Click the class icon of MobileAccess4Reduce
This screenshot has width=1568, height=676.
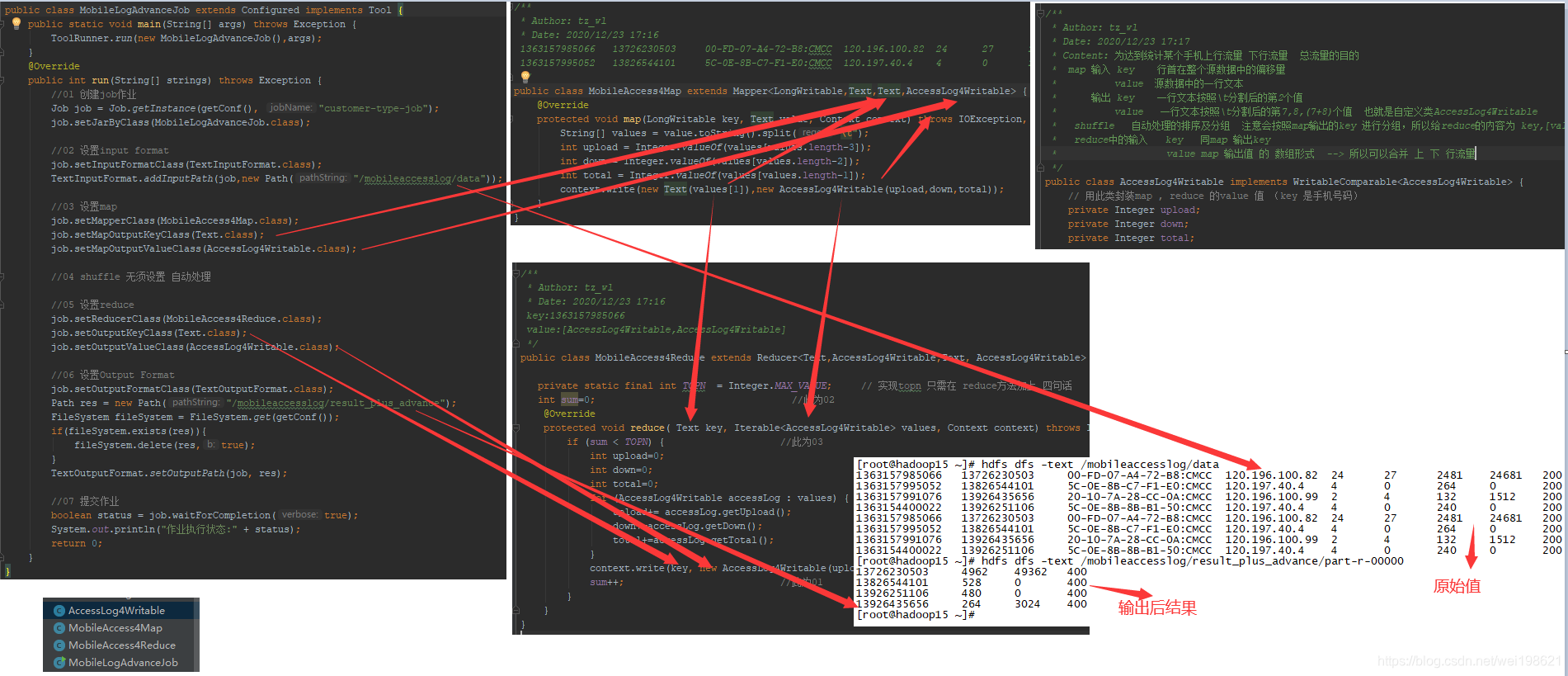click(59, 645)
